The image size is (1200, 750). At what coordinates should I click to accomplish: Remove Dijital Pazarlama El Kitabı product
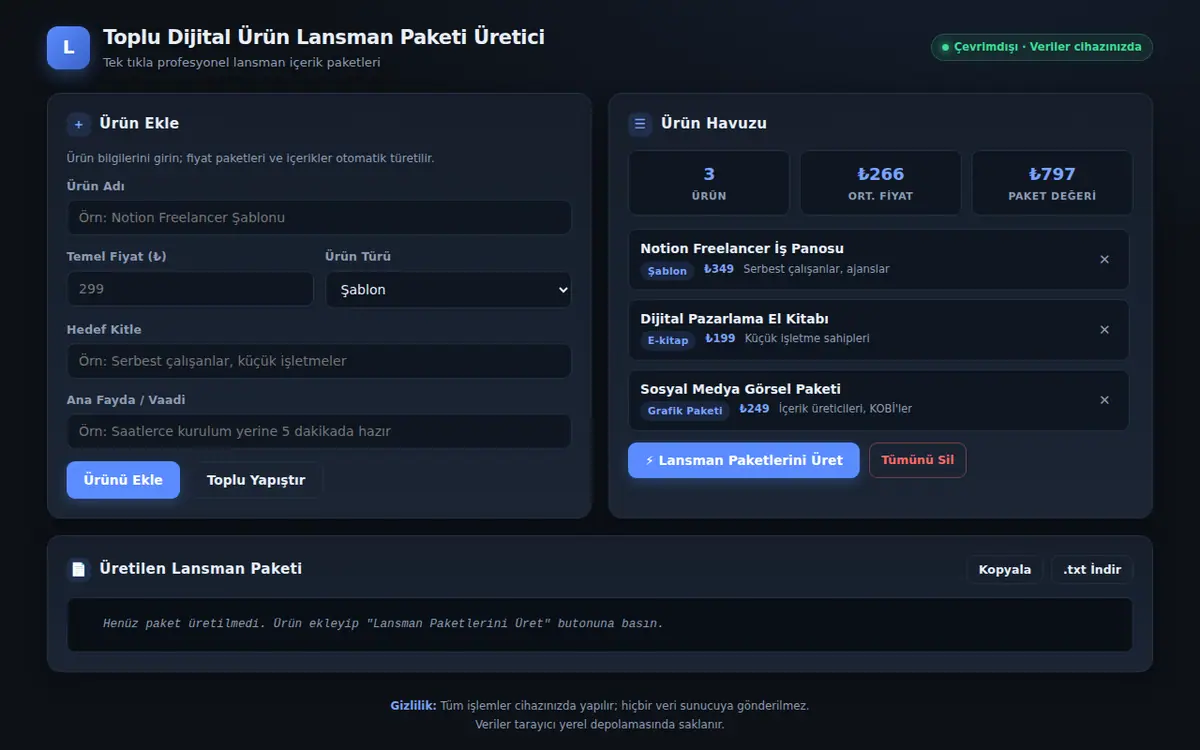point(1104,330)
